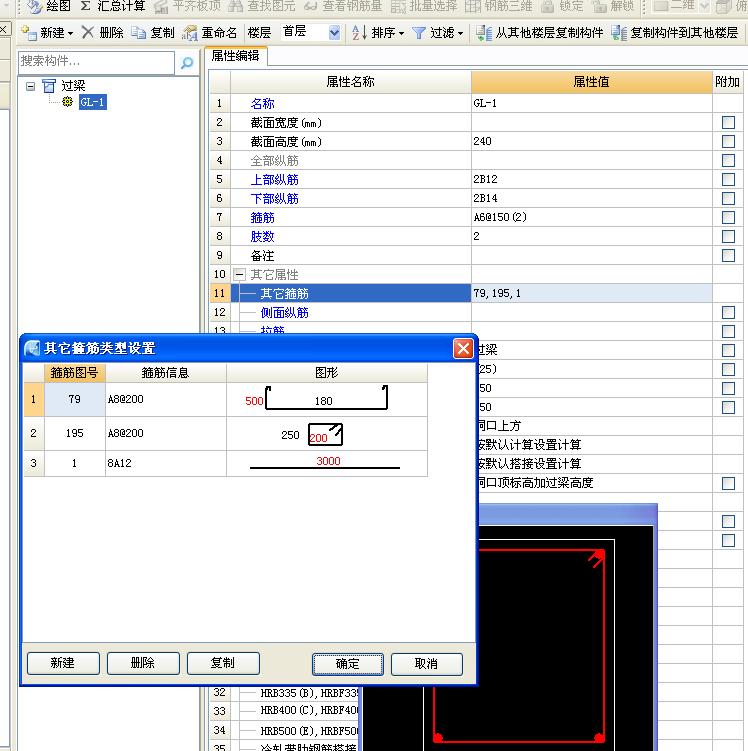
Task: Click the 500 dimension in shape row 1
Action: click(x=254, y=401)
